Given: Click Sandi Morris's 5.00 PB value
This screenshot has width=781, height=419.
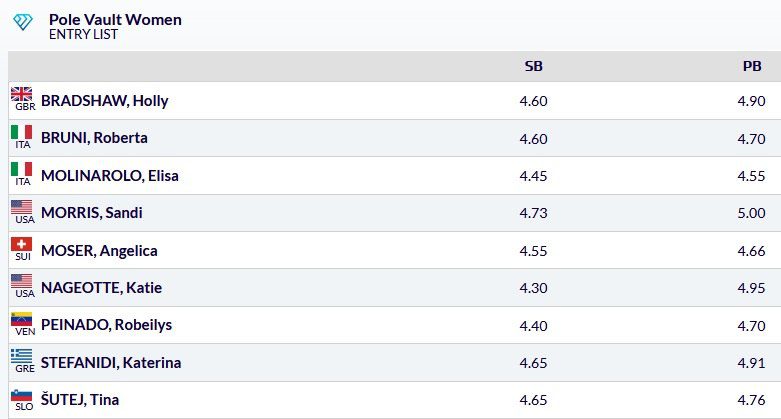Looking at the screenshot, I should (751, 213).
